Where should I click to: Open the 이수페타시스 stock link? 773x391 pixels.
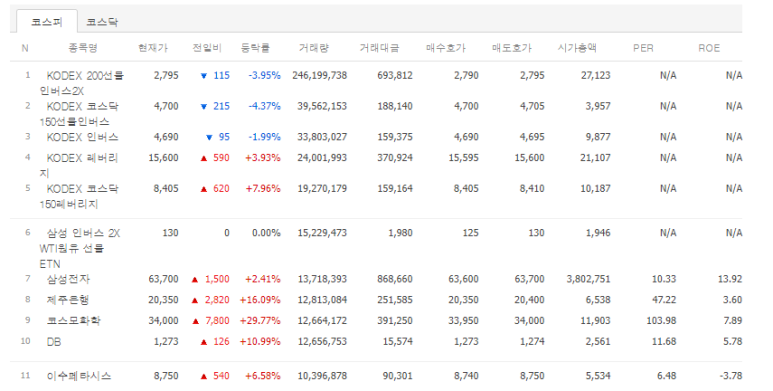pyautogui.click(x=79, y=376)
